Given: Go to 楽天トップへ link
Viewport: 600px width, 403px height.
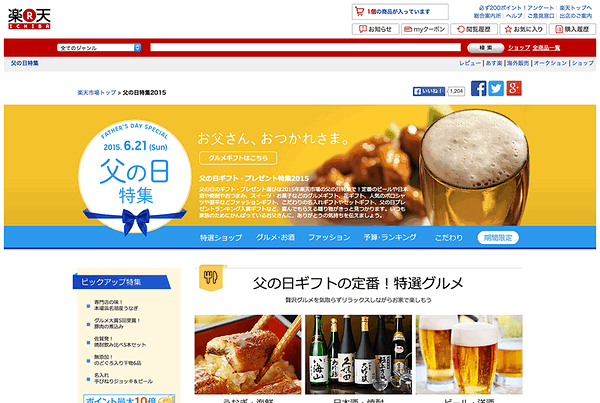Looking at the screenshot, I should (576, 8).
